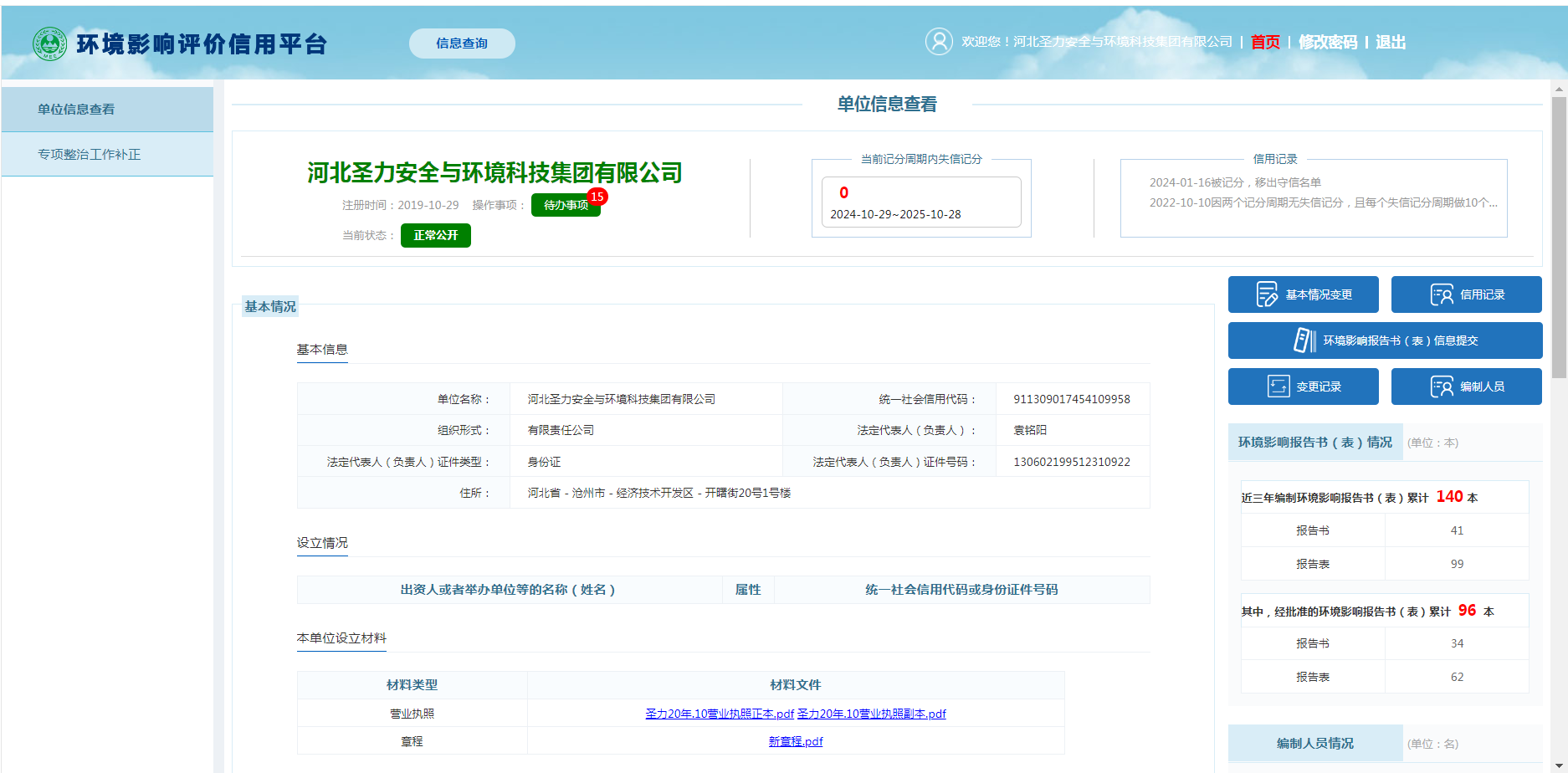Click the ID number 130602199512310922
This screenshot has height=773, width=1568.
(1072, 462)
